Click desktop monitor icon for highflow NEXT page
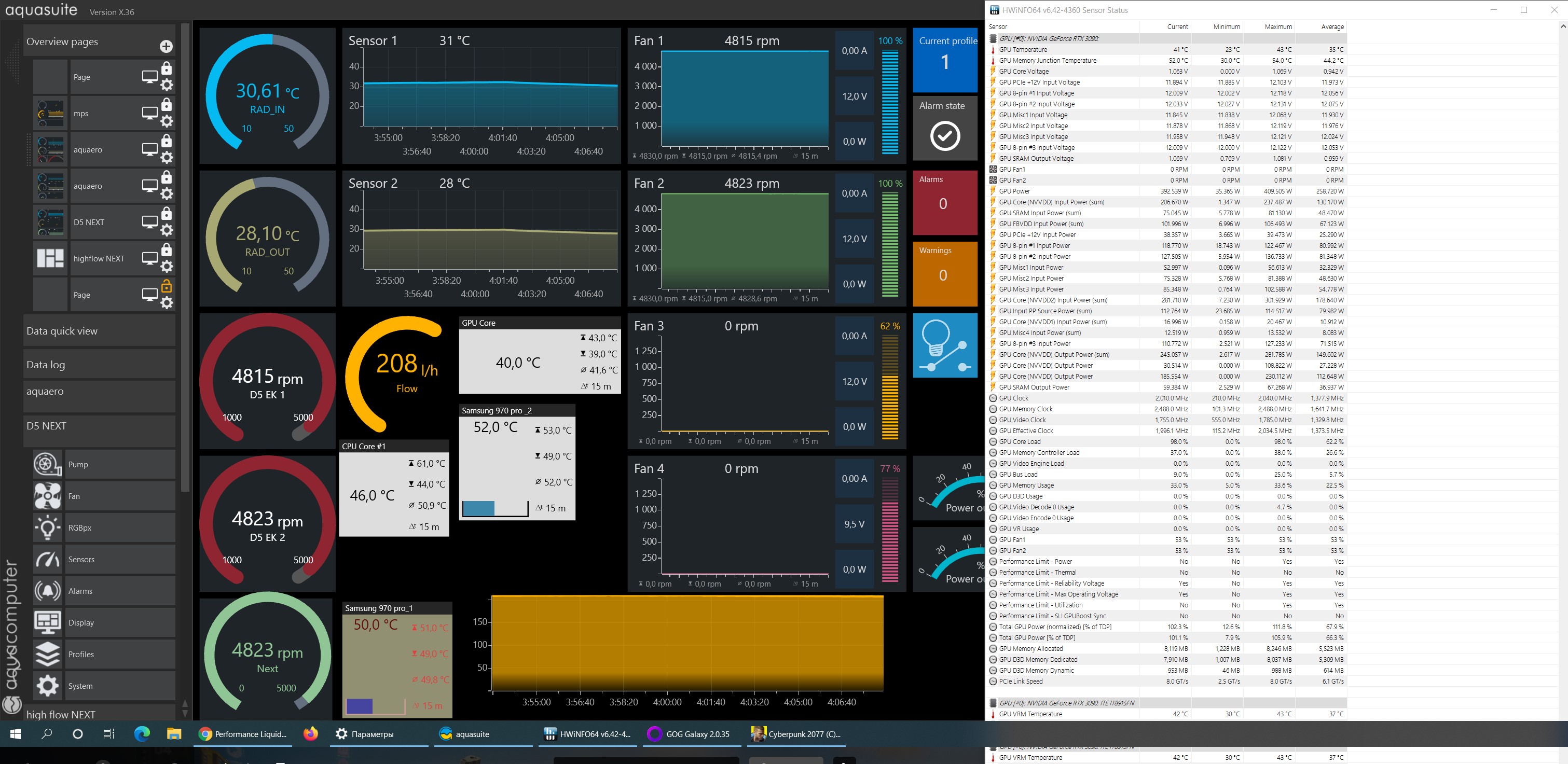The width and height of the screenshot is (1568, 764). coord(149,258)
